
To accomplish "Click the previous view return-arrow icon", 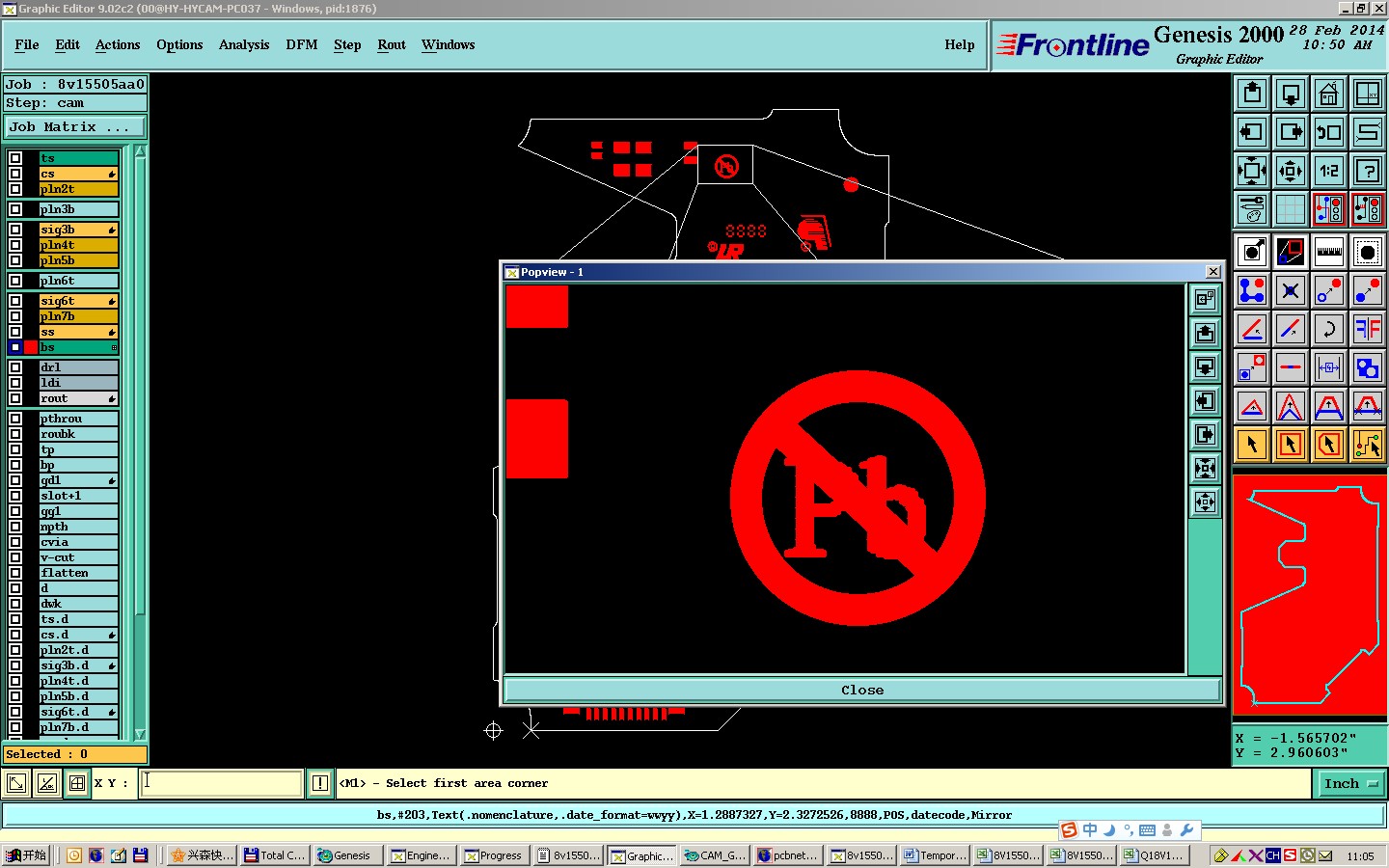I will 1329,132.
